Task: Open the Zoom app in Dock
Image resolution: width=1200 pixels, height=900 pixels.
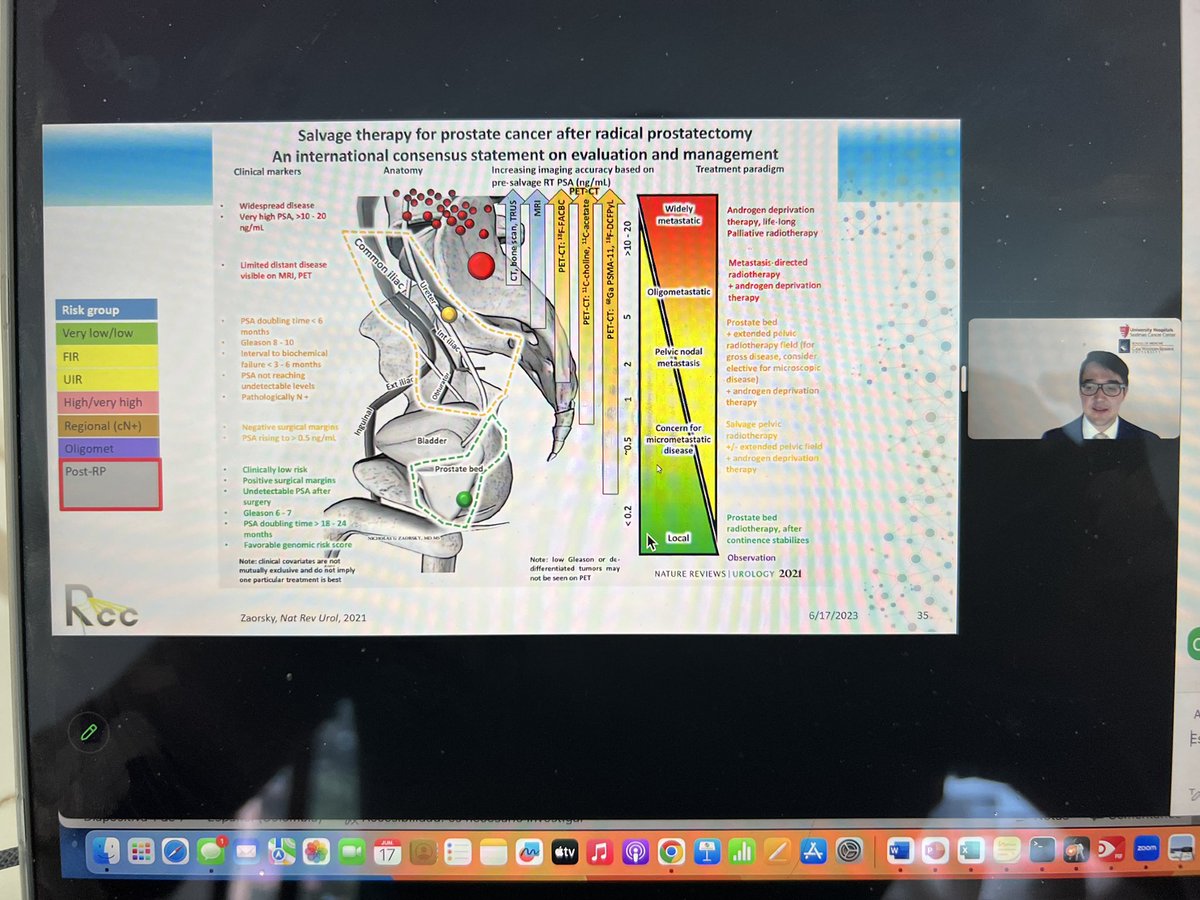Action: click(1145, 849)
